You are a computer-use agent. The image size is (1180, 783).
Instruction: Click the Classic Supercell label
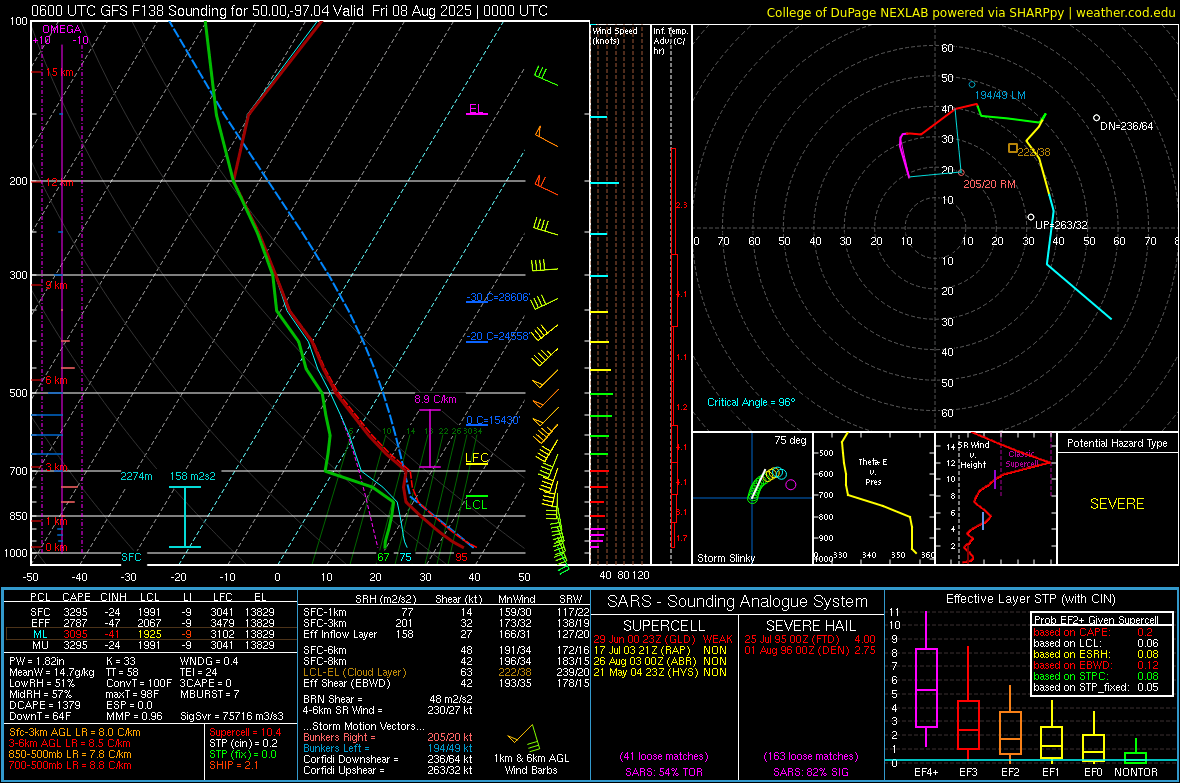pos(1022,459)
